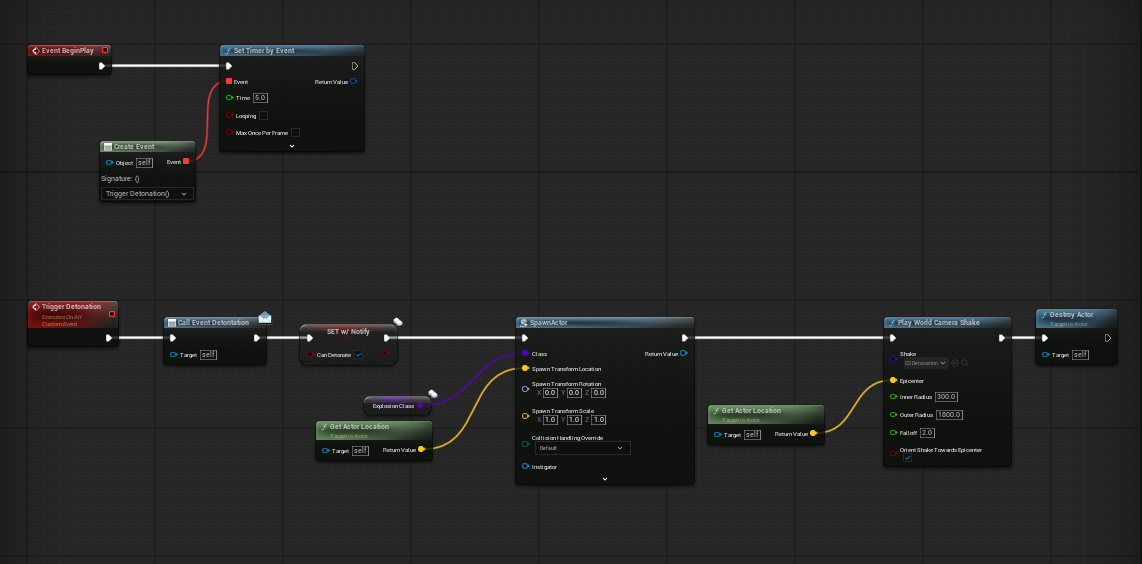Click Trigger Detonation execution output pin
Viewport: 1142px width, 564px height.
[109, 338]
